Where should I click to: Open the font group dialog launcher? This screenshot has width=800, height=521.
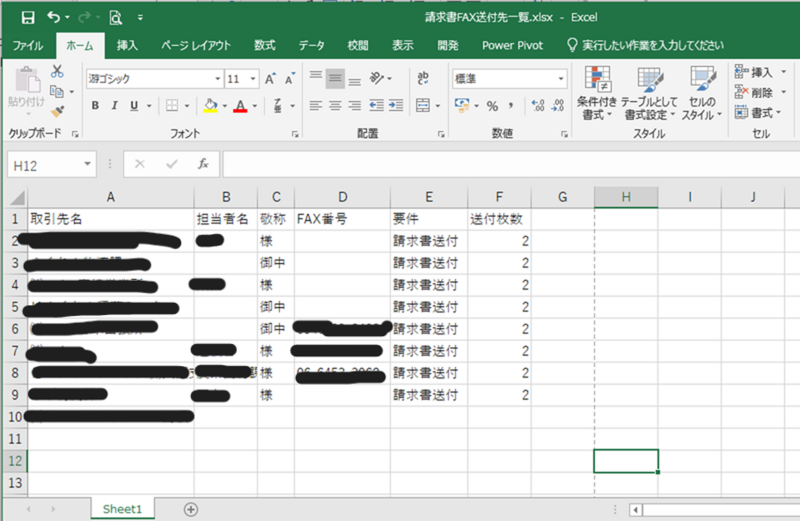click(x=295, y=134)
